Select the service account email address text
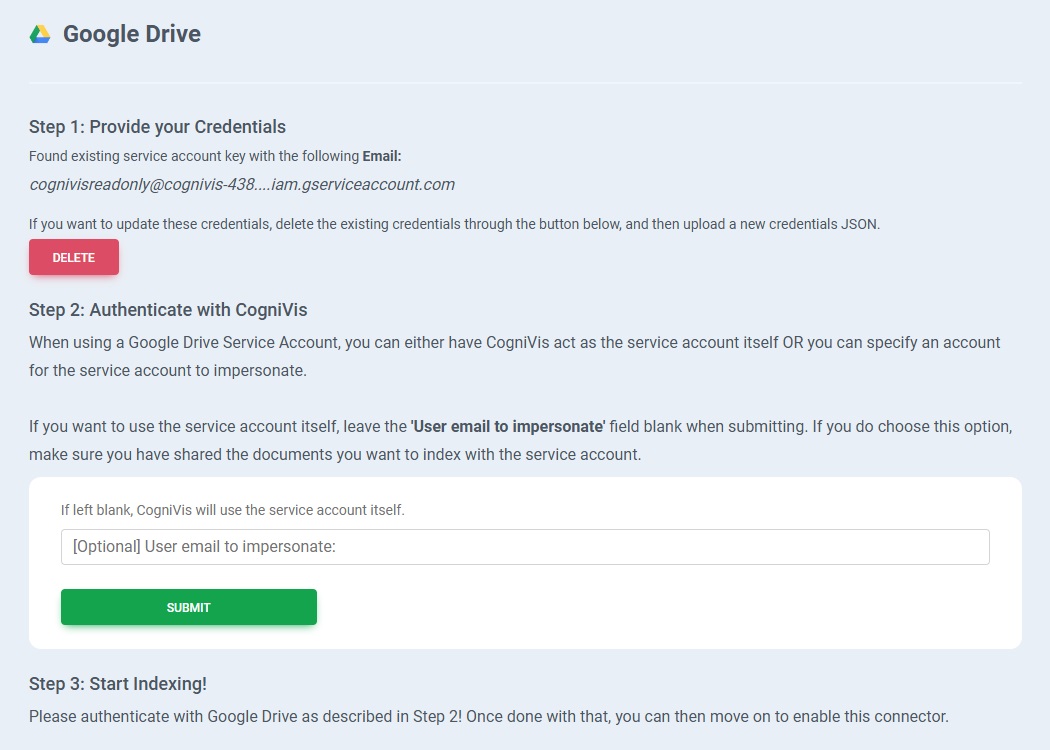The width and height of the screenshot is (1050, 750). (x=242, y=184)
